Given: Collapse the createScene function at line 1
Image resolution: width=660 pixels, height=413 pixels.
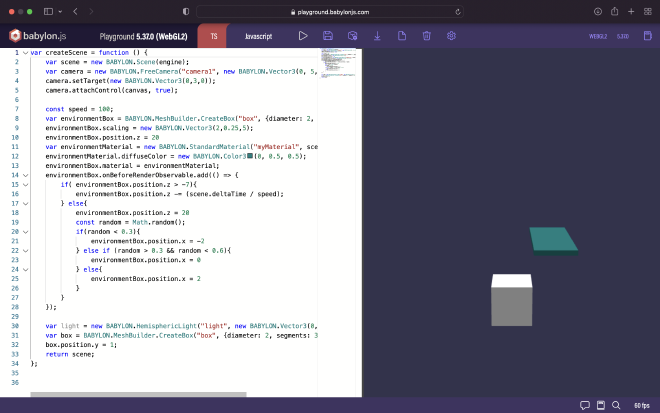Looking at the screenshot, I should [x=25, y=52].
